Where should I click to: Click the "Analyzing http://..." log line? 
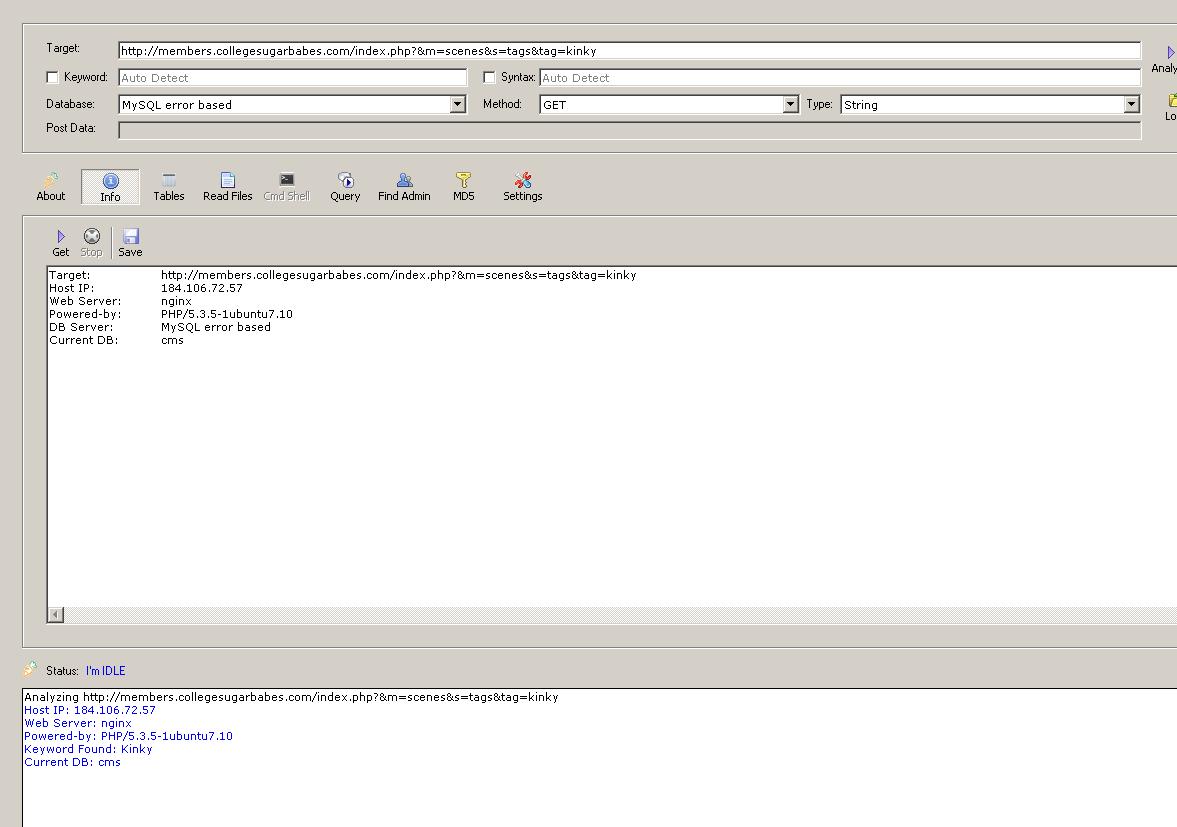pyautogui.click(x=291, y=697)
